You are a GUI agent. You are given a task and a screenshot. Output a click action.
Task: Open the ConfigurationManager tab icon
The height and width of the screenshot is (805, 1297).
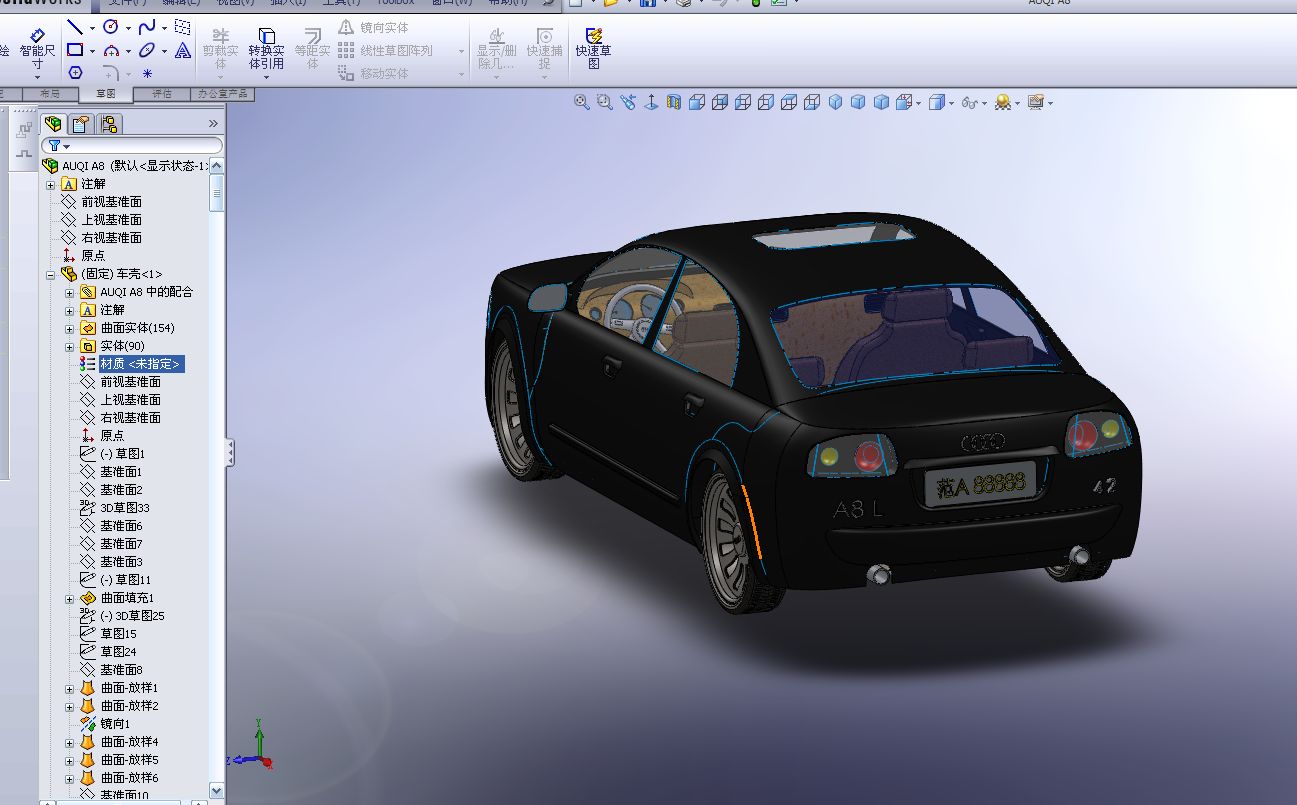click(x=109, y=124)
